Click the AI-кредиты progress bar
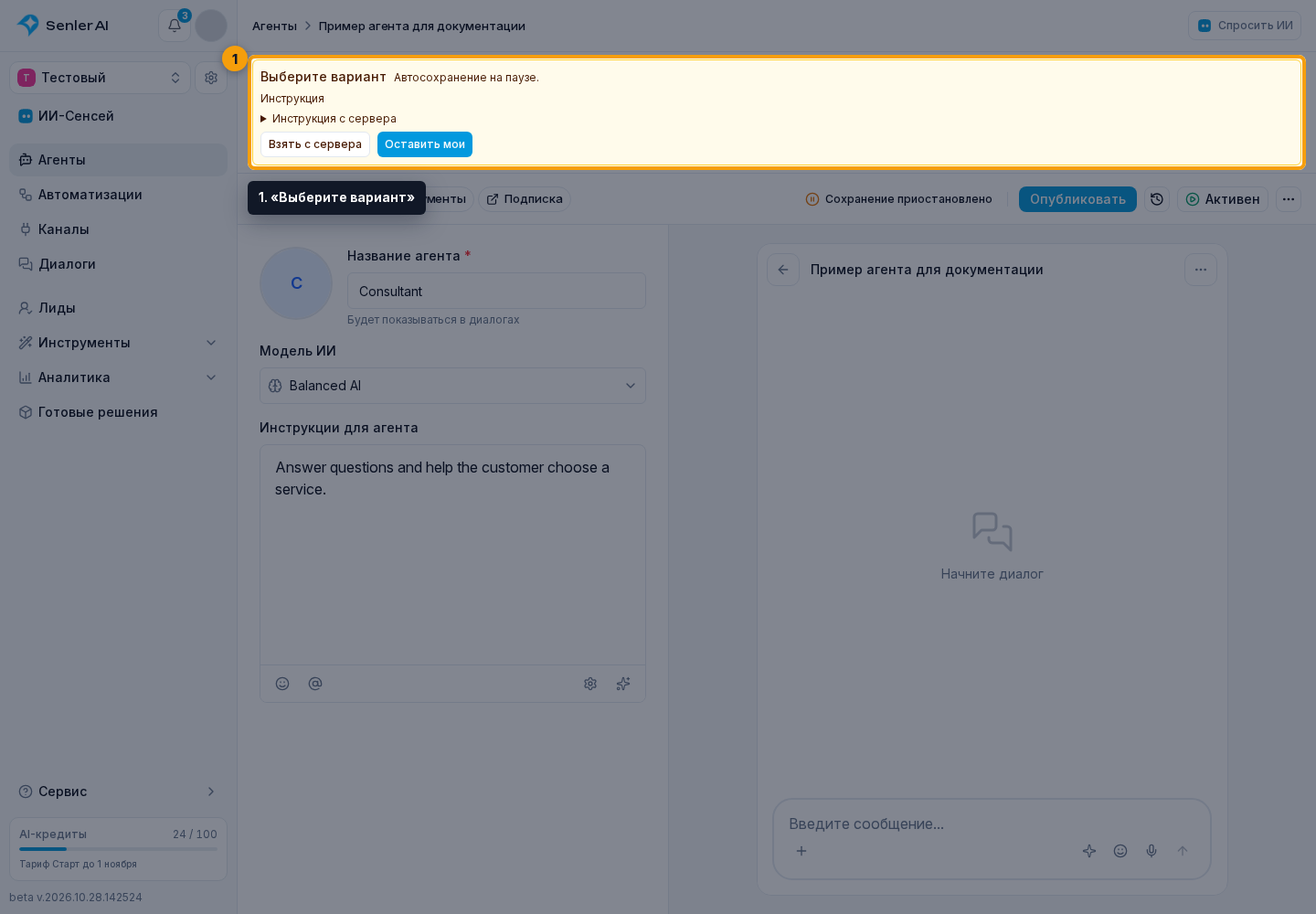 tap(118, 849)
